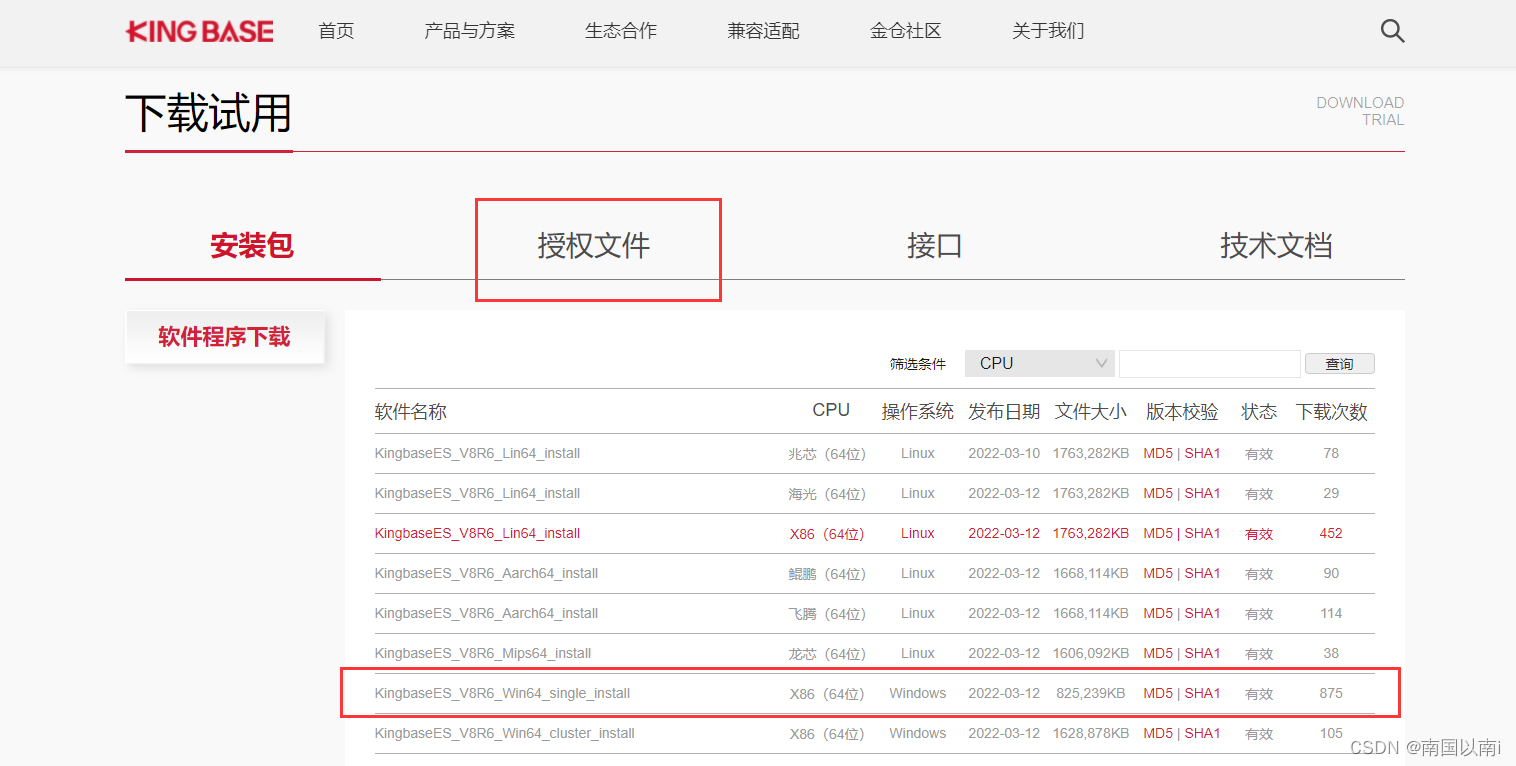Select the 1628,878KB file size cell
The height and width of the screenshot is (766, 1516).
click(x=1091, y=733)
